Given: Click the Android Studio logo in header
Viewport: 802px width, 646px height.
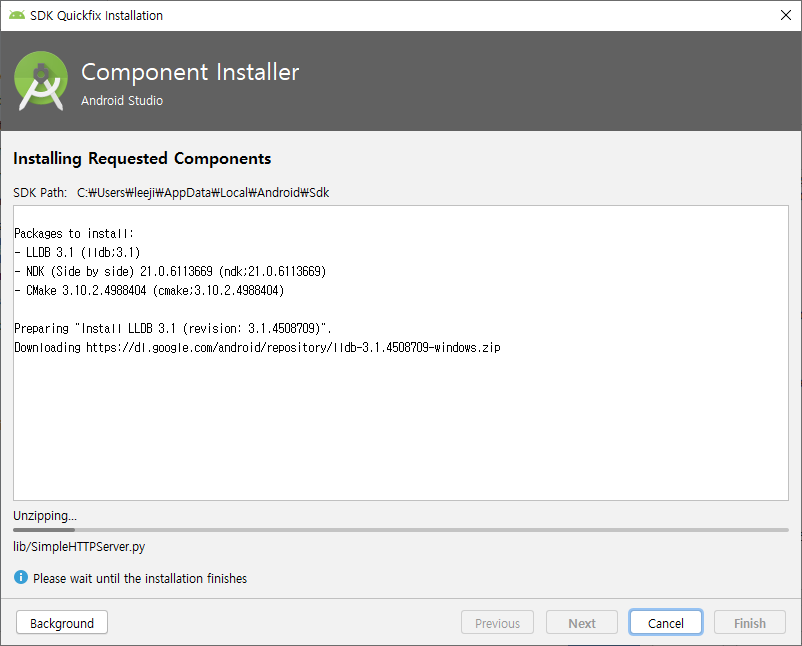Looking at the screenshot, I should (42, 81).
